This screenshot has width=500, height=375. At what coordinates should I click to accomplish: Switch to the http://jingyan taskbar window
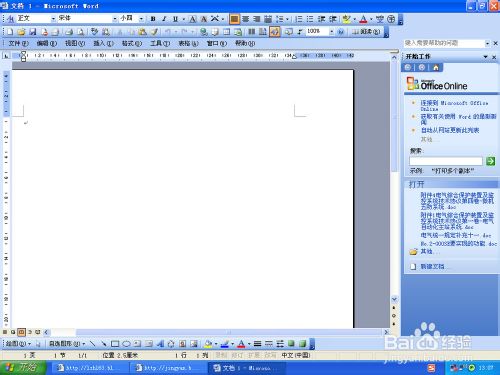167,368
